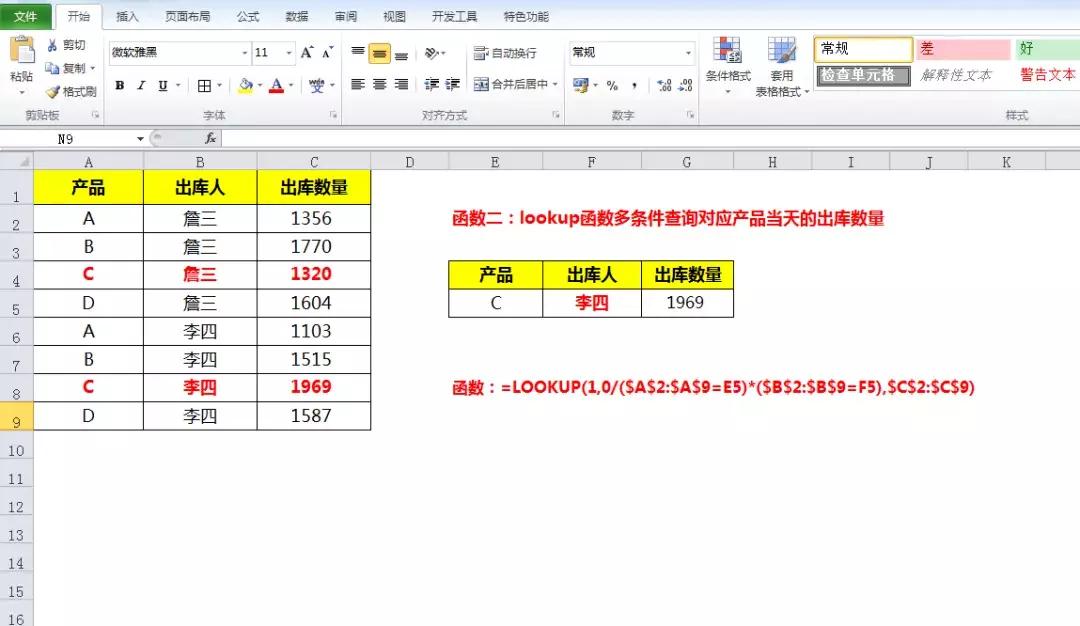Click the phonetic guide (文) icon

click(x=316, y=85)
